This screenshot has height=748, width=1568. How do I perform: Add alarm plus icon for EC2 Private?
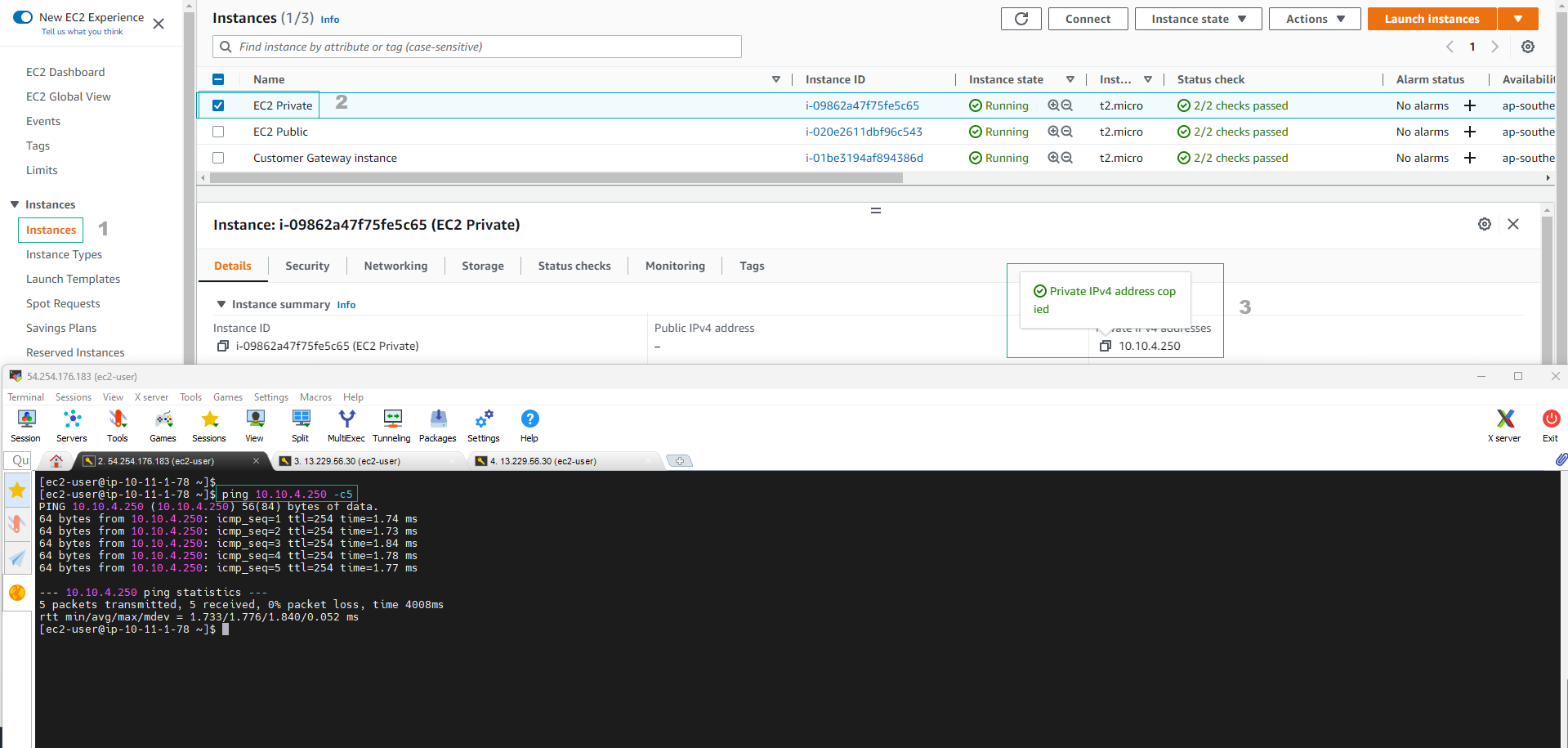[1469, 105]
